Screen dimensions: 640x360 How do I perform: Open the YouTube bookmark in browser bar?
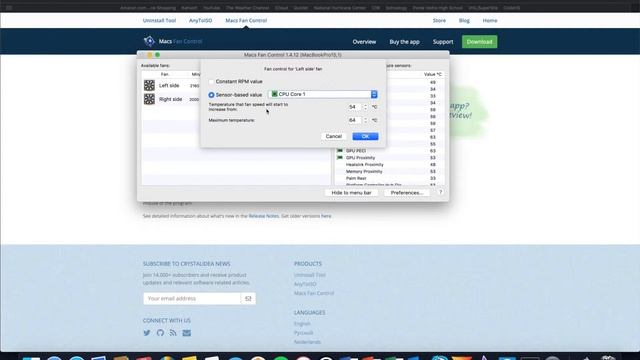[x=211, y=8]
